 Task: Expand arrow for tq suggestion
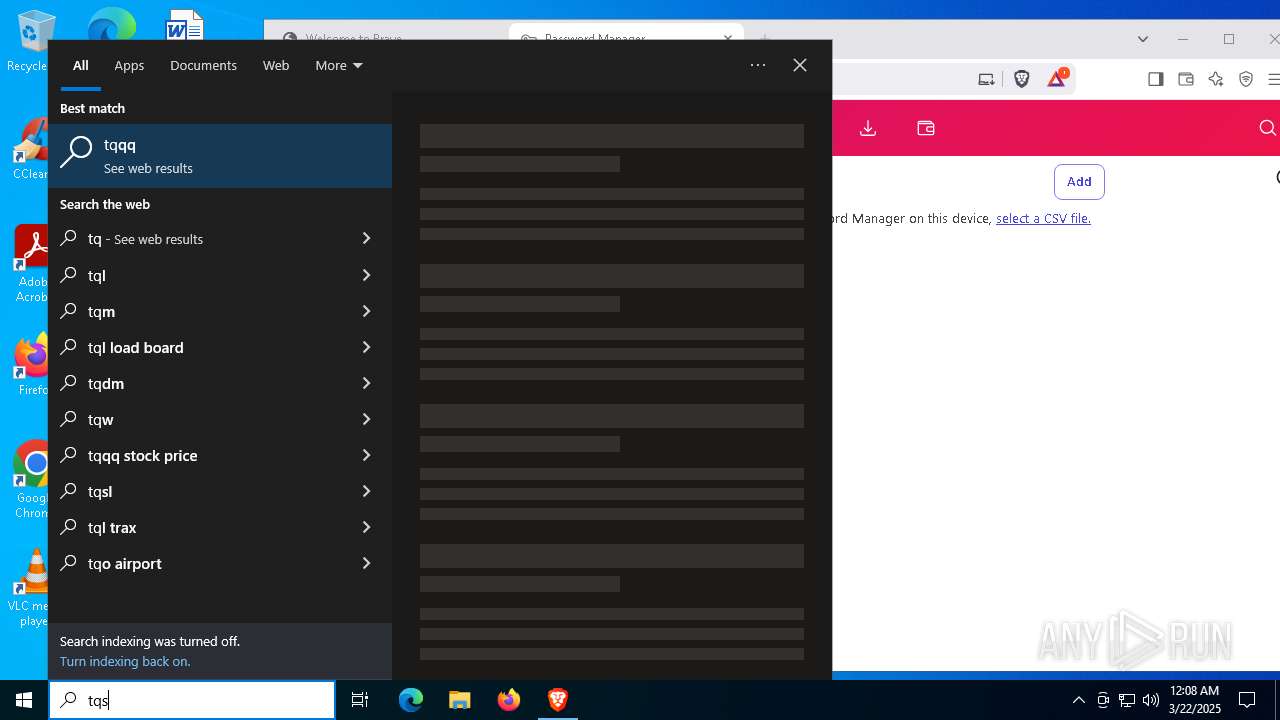[366, 239]
